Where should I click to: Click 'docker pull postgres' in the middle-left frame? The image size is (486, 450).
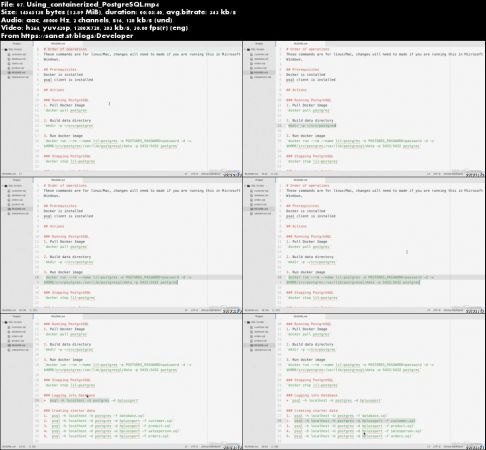[66, 247]
